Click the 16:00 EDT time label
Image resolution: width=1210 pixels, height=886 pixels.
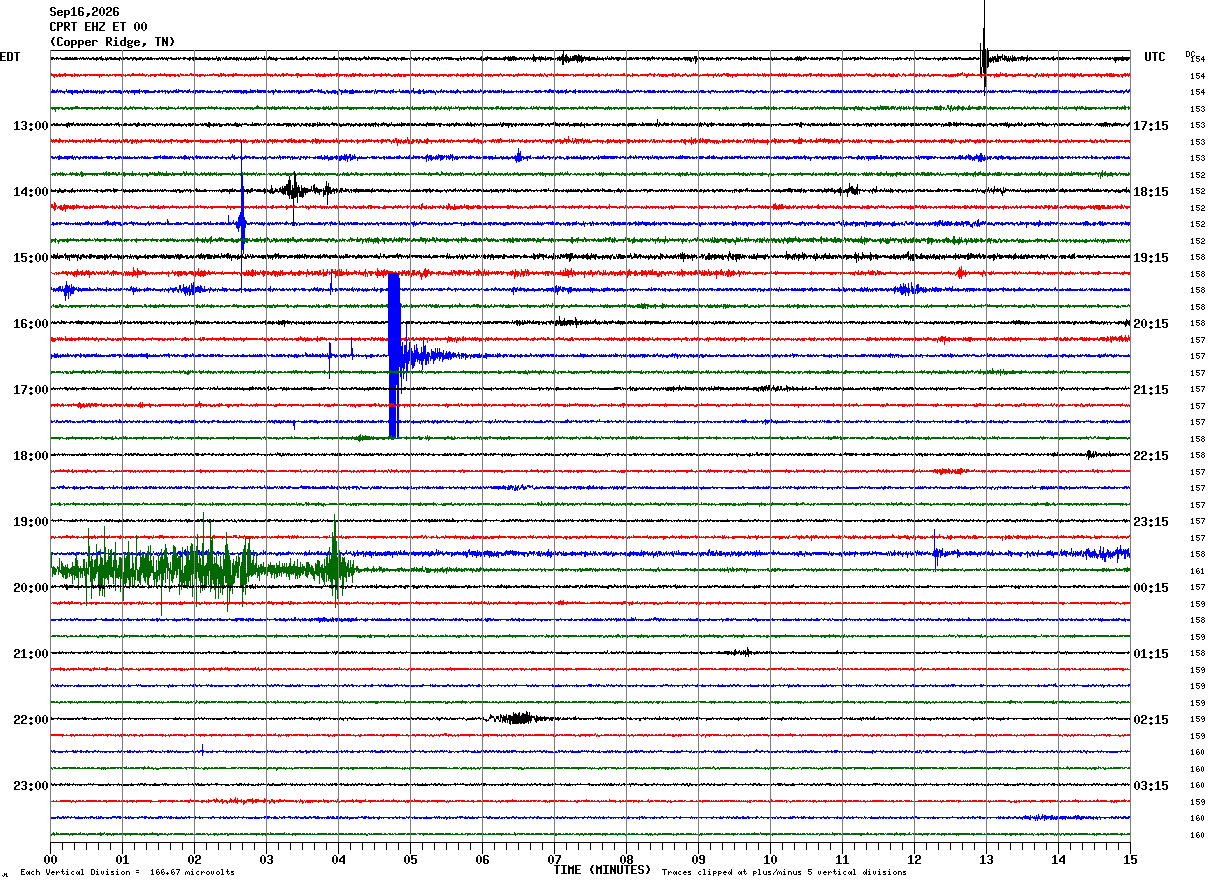pyautogui.click(x=30, y=324)
